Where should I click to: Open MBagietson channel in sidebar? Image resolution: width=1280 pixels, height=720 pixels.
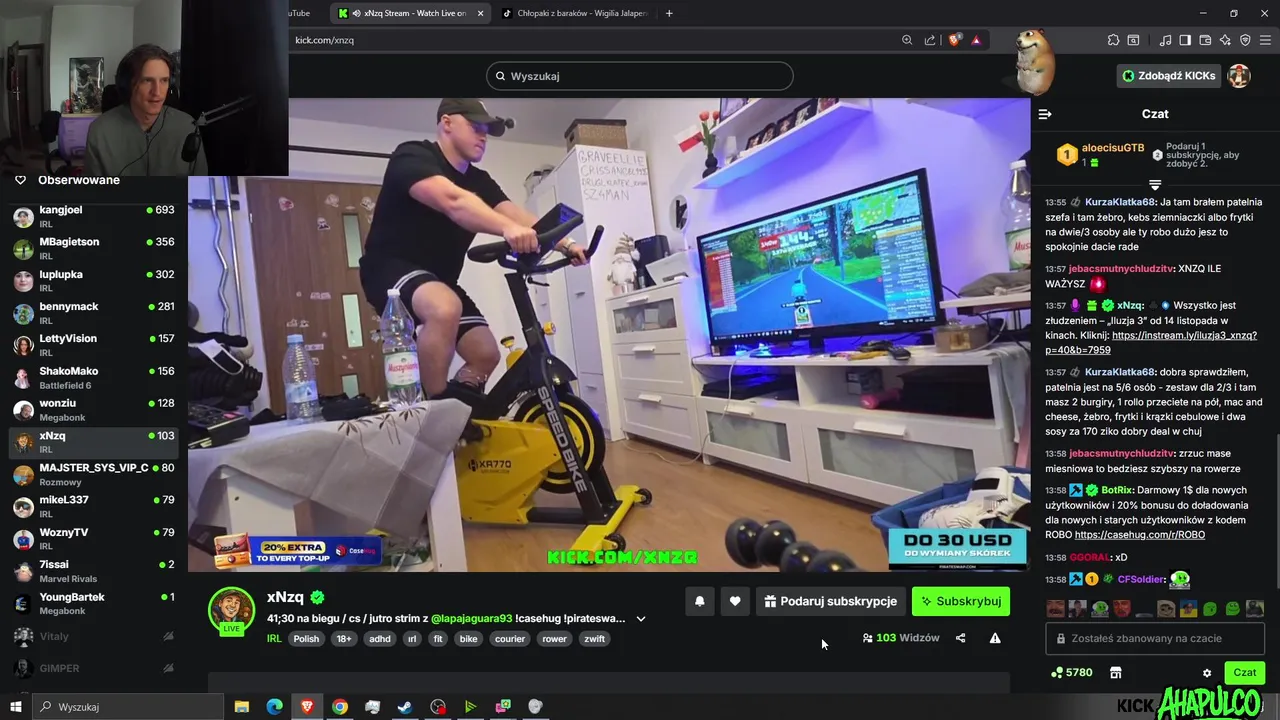pyautogui.click(x=94, y=248)
